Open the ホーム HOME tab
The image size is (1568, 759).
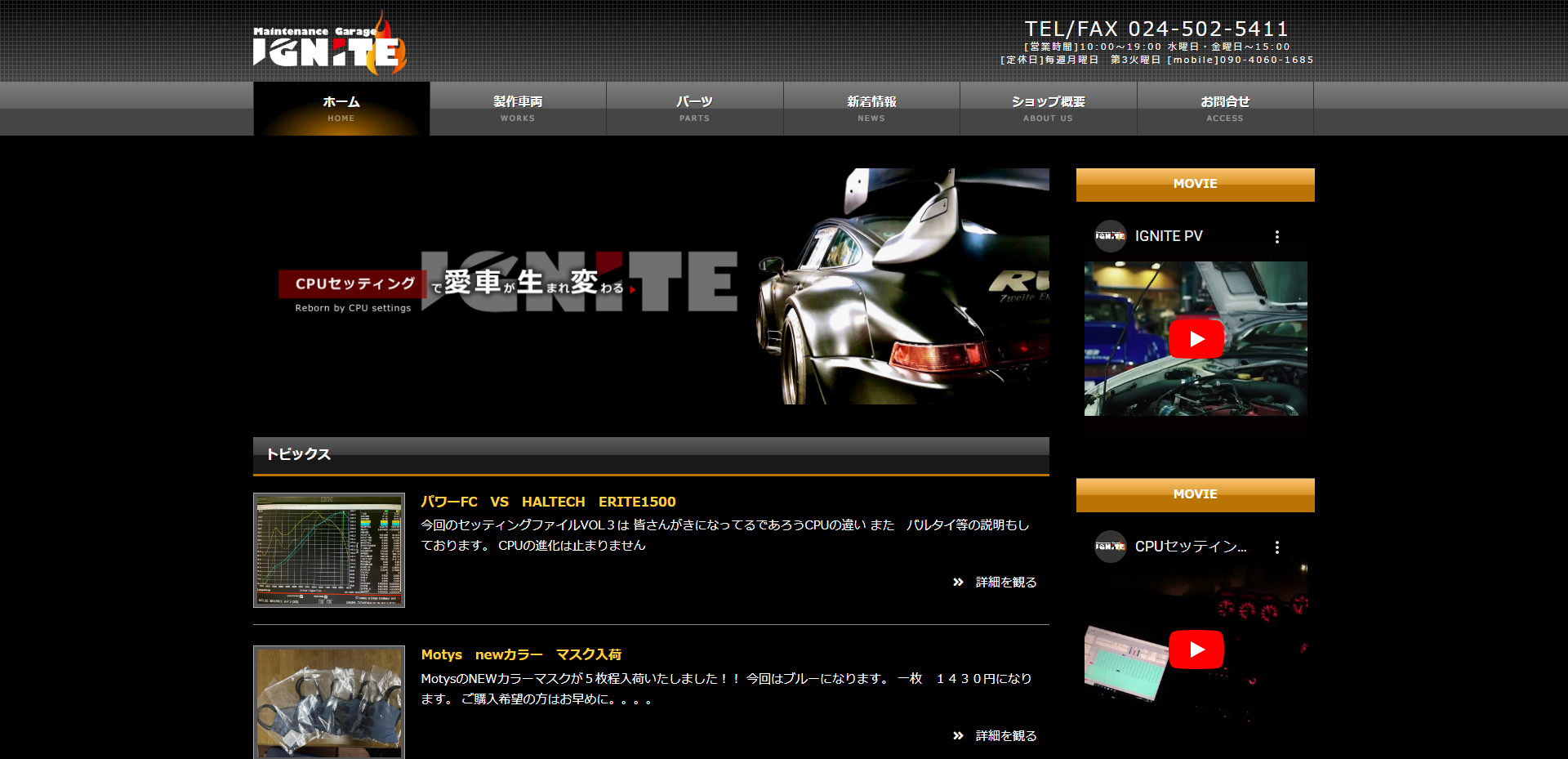[341, 109]
